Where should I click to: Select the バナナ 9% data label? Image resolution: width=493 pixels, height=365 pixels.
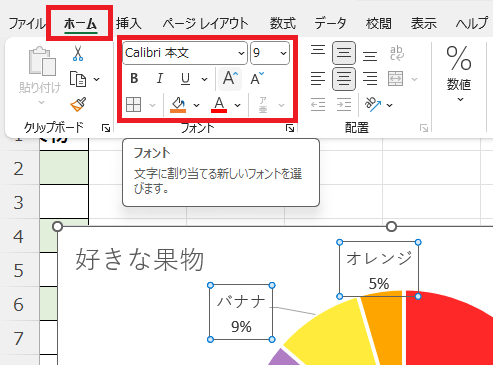click(x=241, y=313)
